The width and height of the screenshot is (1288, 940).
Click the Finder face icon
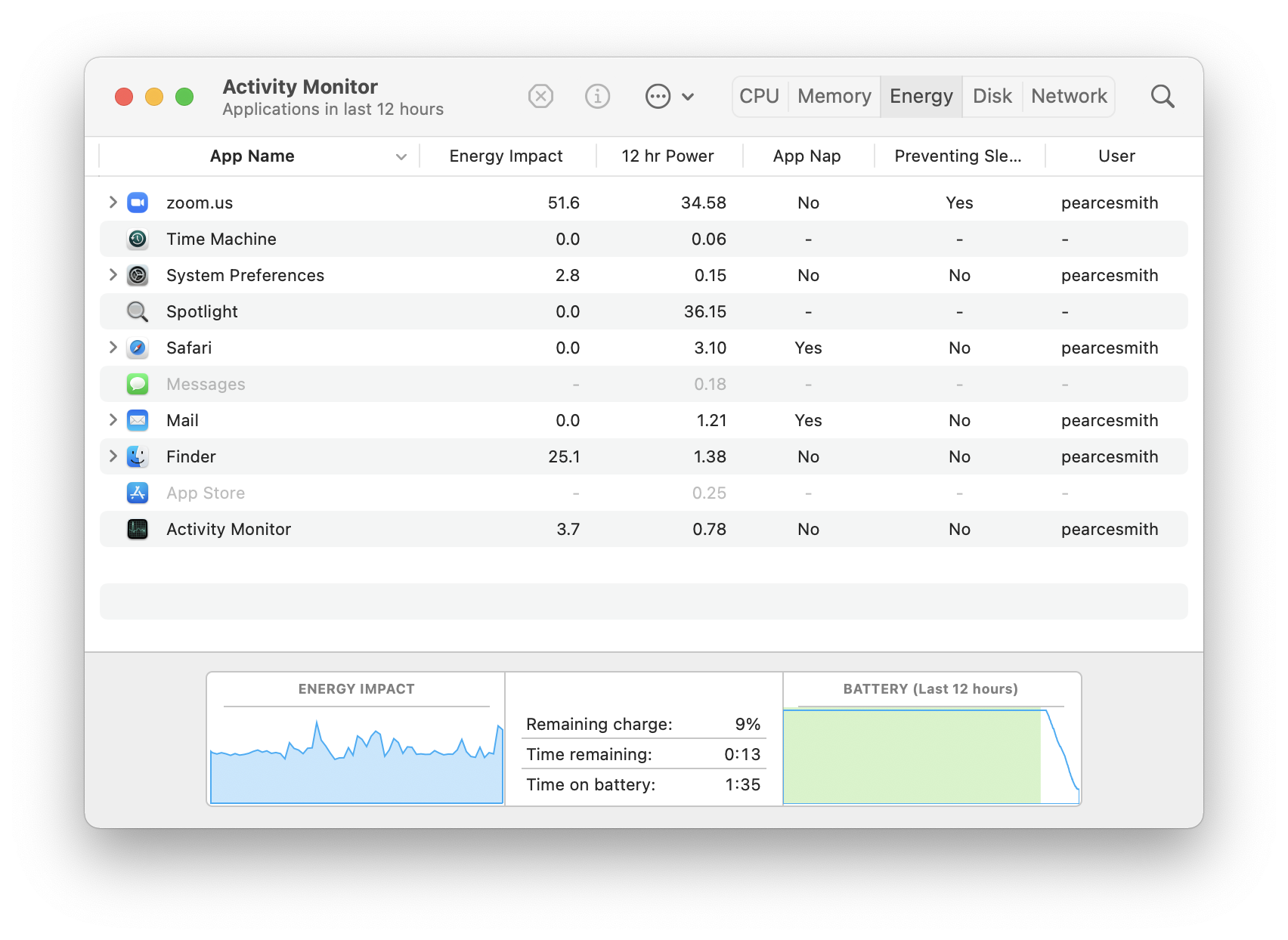tap(138, 456)
